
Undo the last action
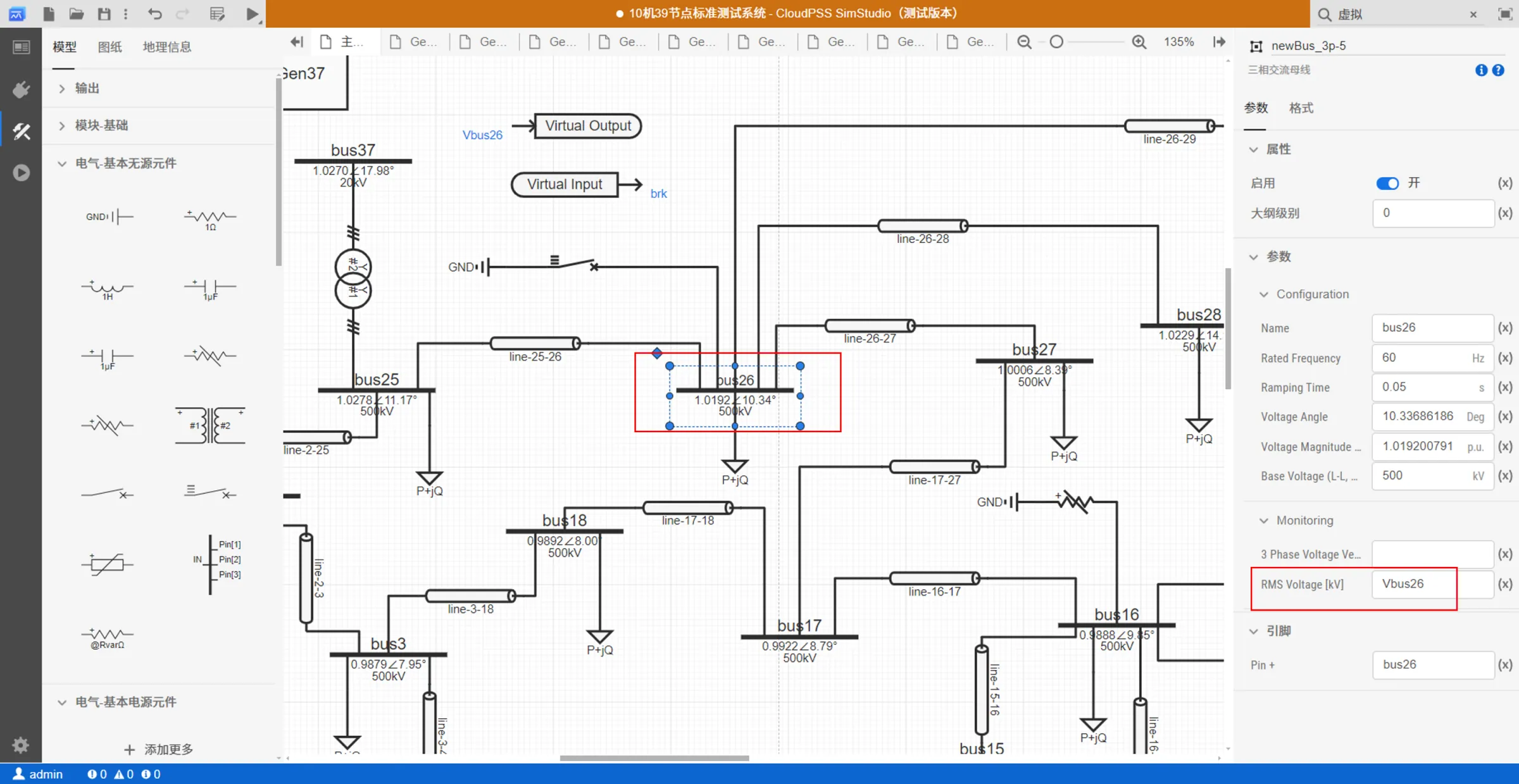(x=155, y=13)
